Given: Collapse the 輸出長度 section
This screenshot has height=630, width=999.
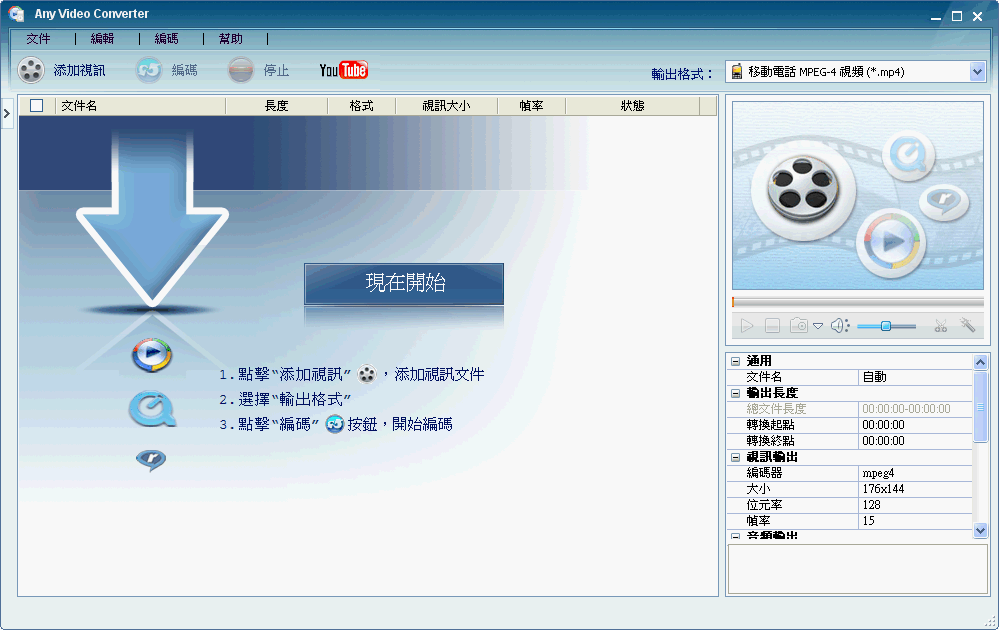Looking at the screenshot, I should tap(735, 393).
